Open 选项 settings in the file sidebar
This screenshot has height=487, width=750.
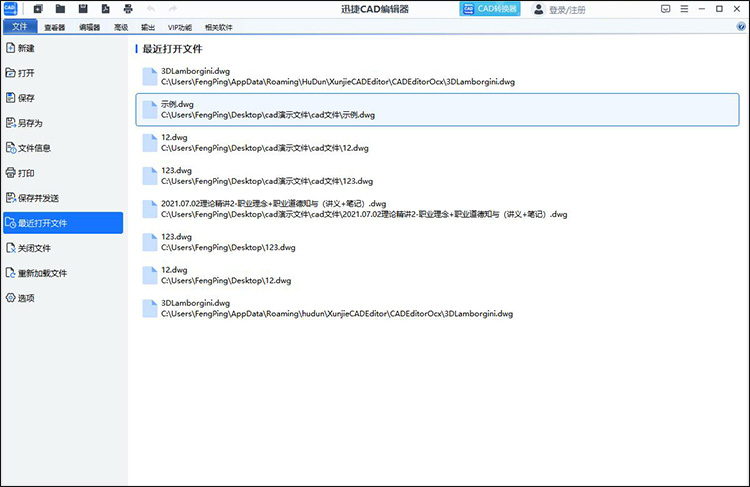tap(63, 298)
